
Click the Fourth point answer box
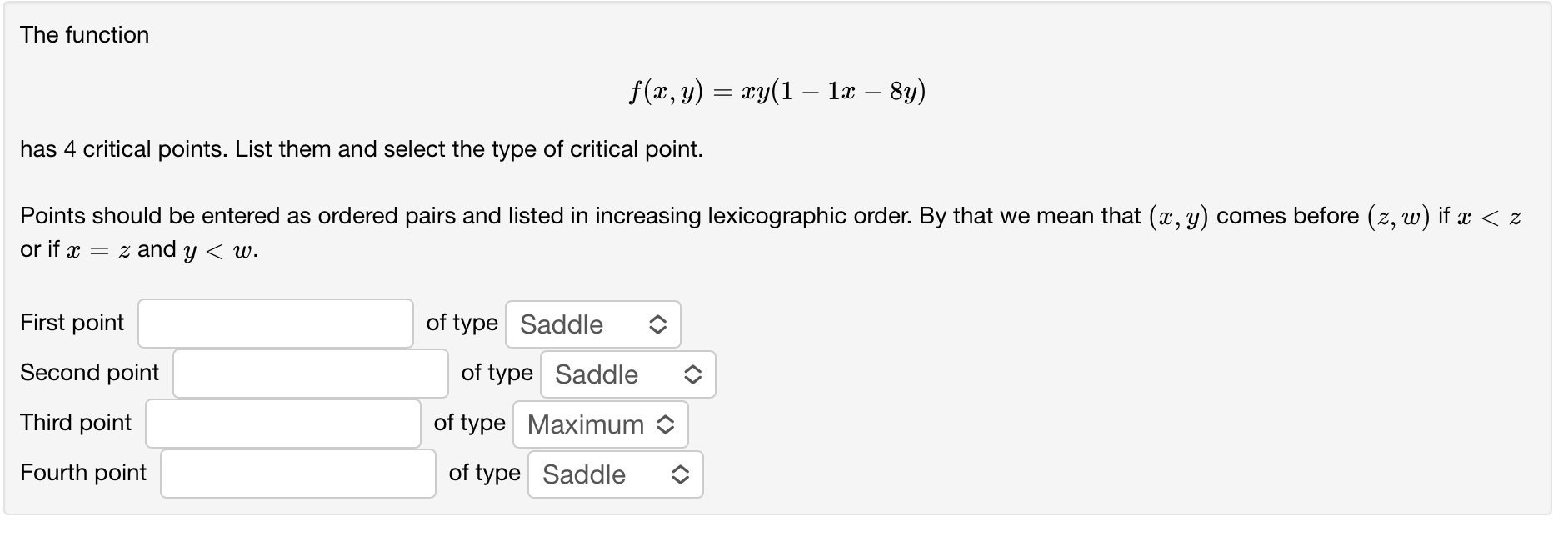(298, 474)
